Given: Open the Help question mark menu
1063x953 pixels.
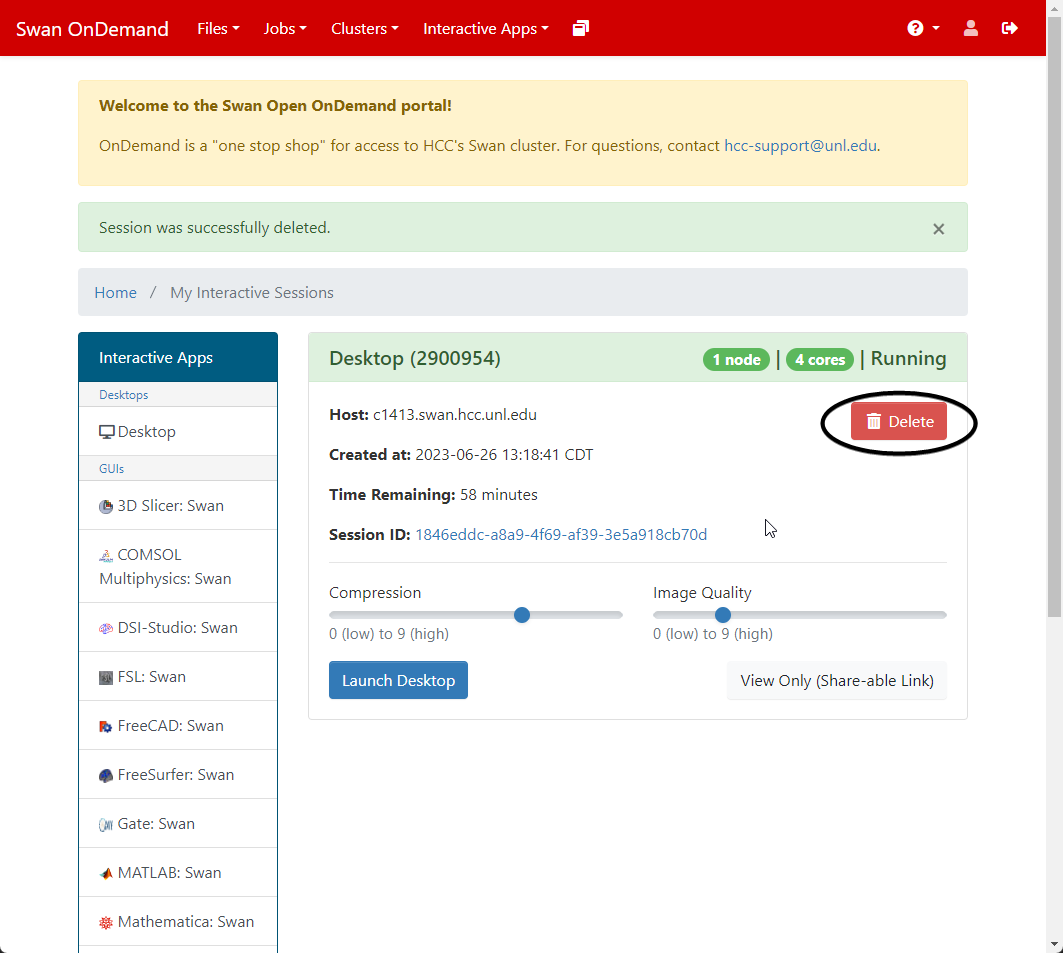Looking at the screenshot, I should click(x=922, y=28).
